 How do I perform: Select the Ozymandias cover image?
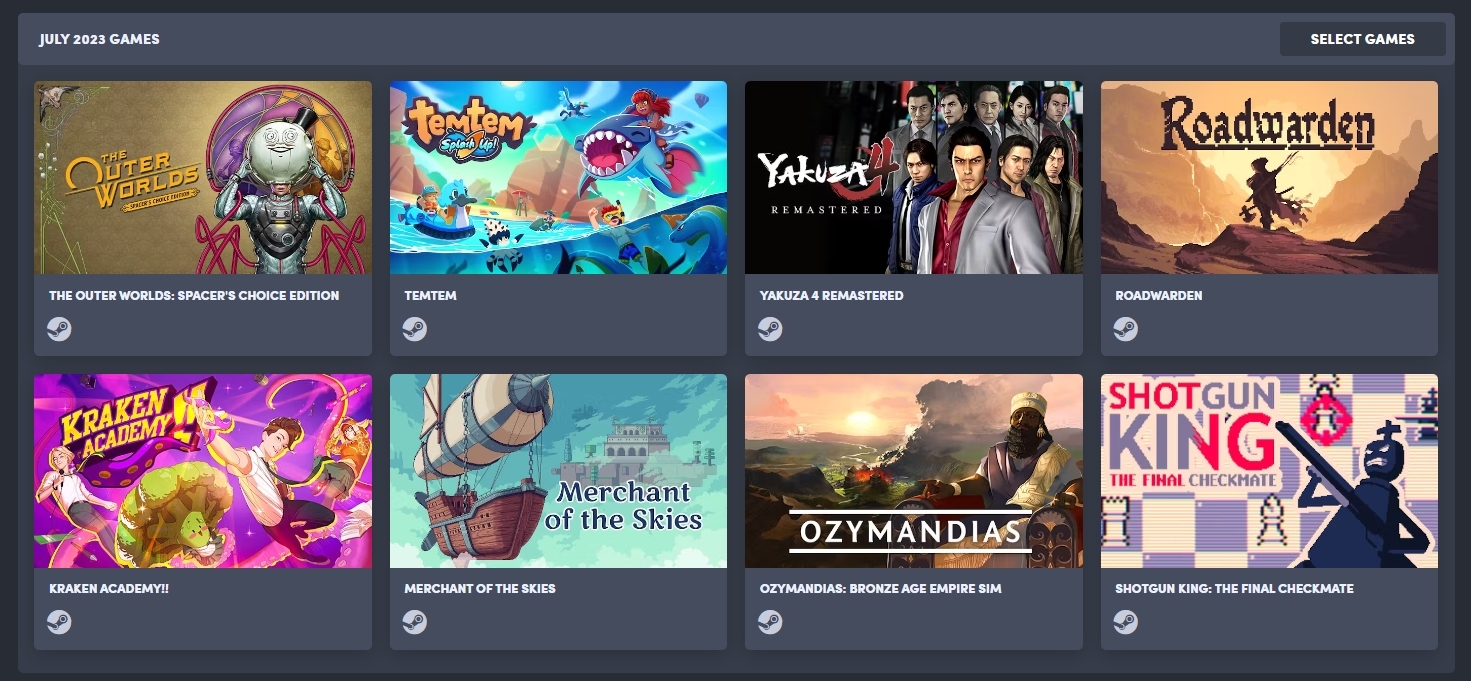(914, 471)
